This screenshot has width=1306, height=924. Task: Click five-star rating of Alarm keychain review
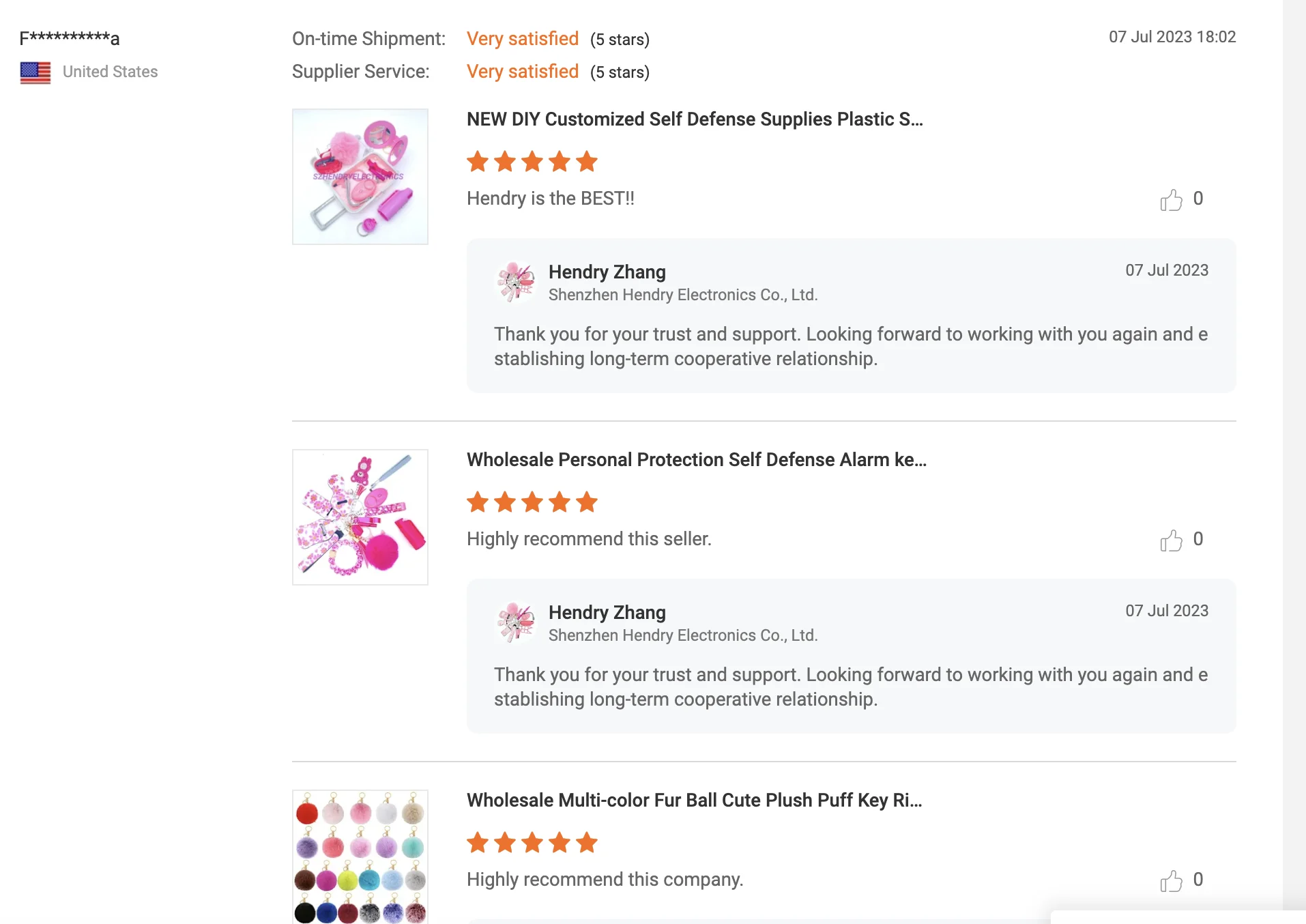(532, 502)
